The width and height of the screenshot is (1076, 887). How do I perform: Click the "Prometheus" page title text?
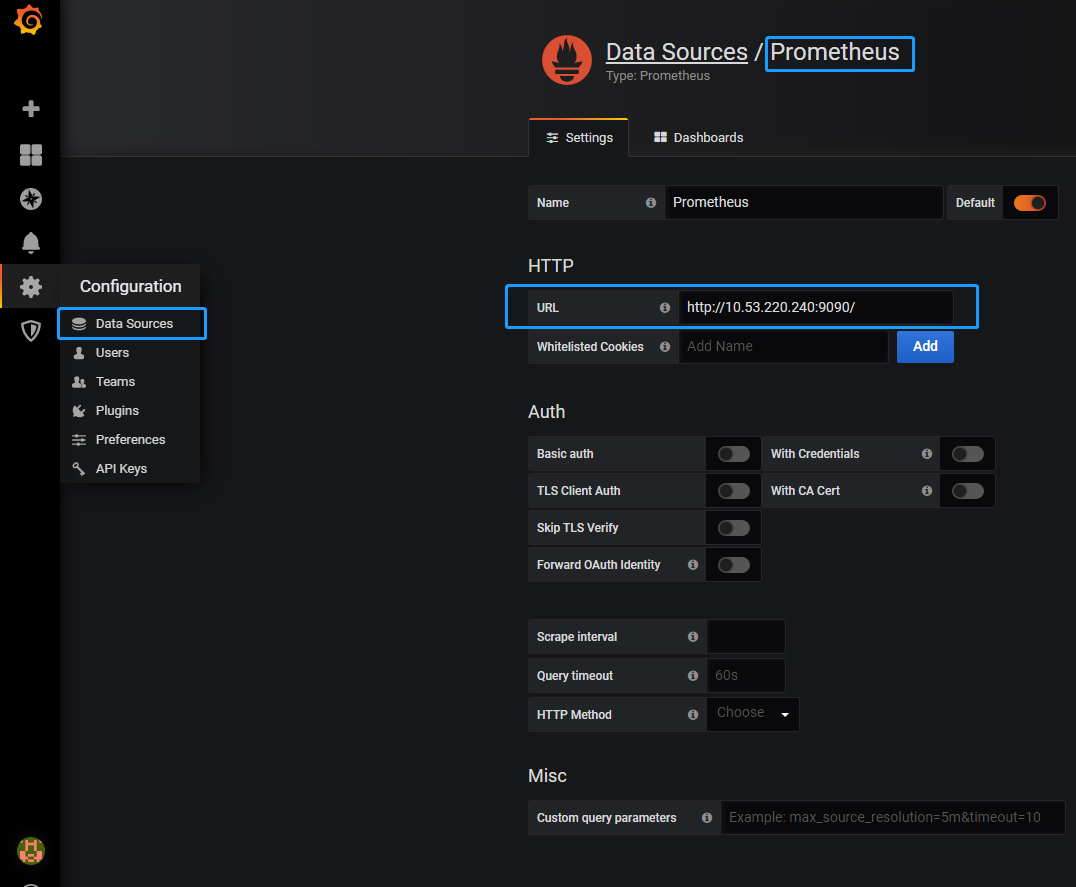[834, 52]
